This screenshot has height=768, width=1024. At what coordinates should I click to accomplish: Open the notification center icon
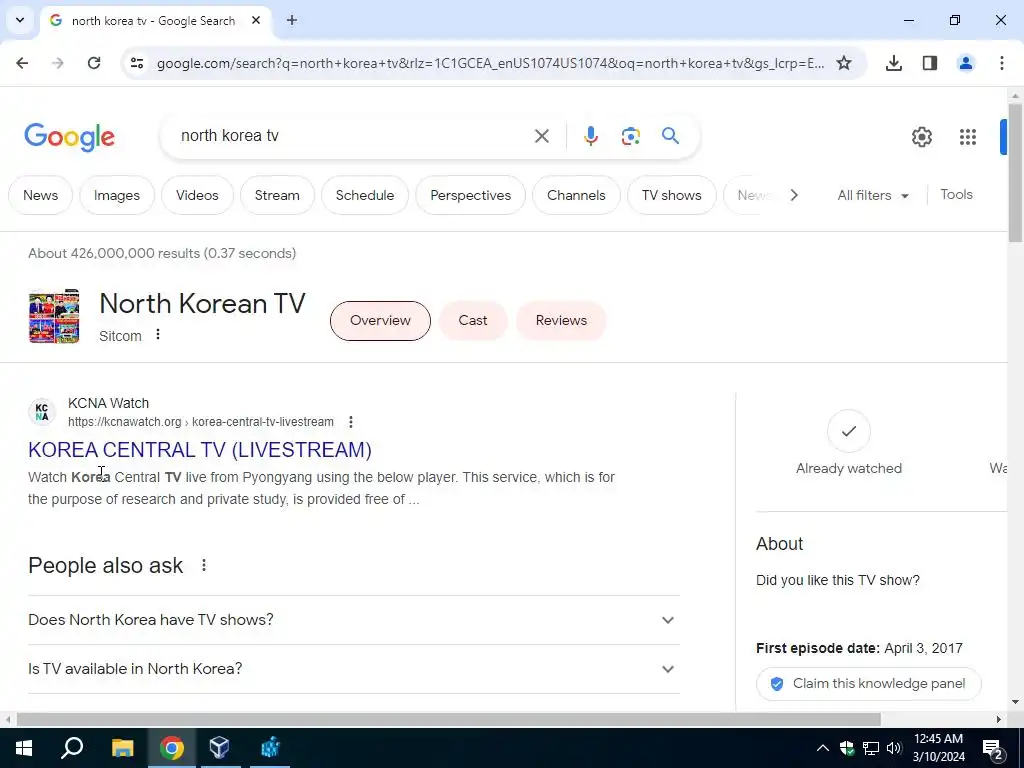(993, 749)
